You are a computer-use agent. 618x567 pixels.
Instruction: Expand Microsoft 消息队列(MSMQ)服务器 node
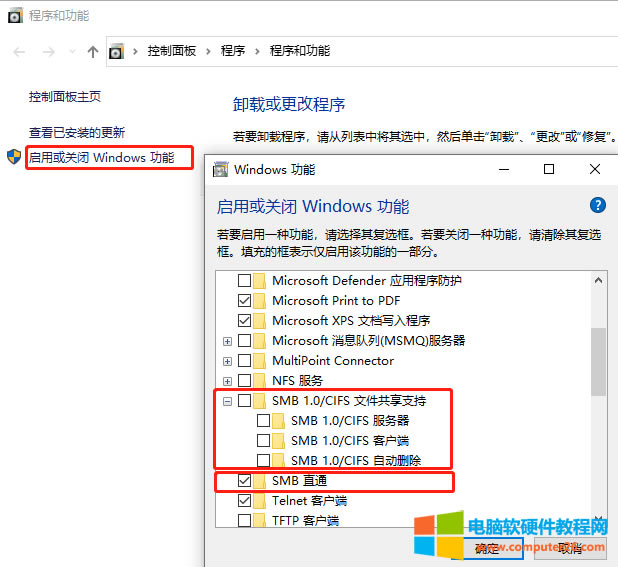[x=227, y=341]
